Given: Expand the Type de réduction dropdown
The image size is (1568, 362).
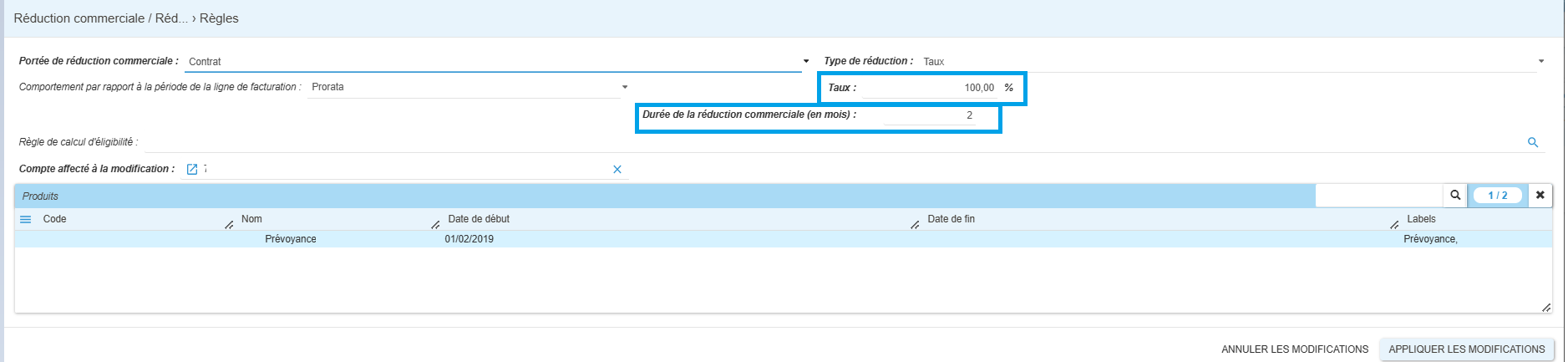Looking at the screenshot, I should [x=1541, y=61].
